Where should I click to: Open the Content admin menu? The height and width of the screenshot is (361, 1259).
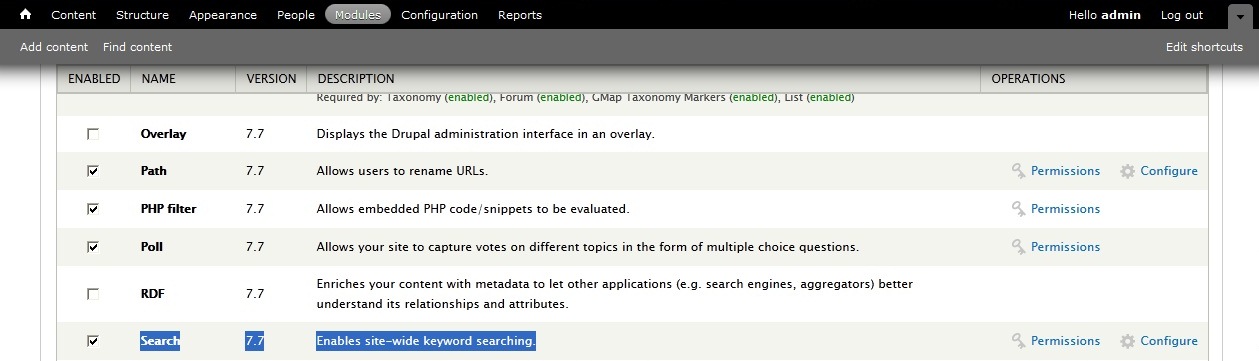click(x=74, y=15)
